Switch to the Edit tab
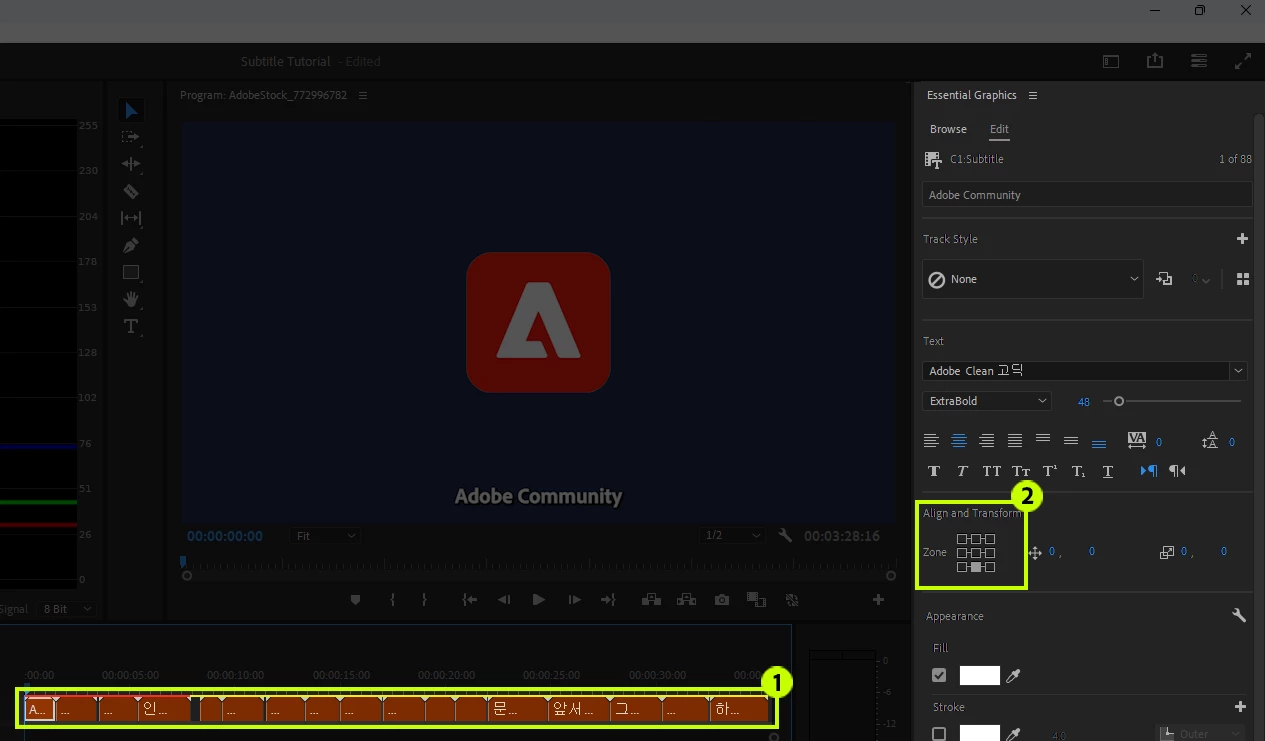The image size is (1265, 741). click(x=999, y=129)
